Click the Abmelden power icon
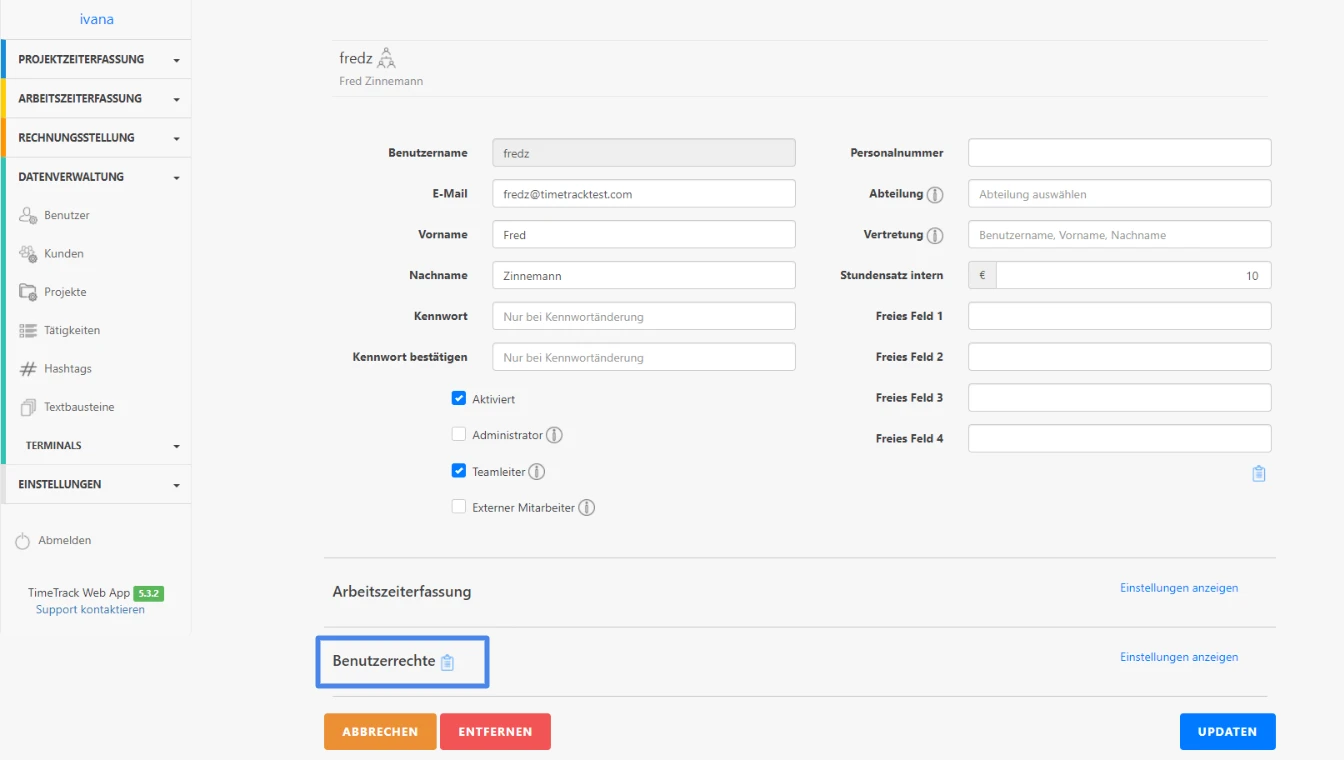1344x760 pixels. coord(23,541)
